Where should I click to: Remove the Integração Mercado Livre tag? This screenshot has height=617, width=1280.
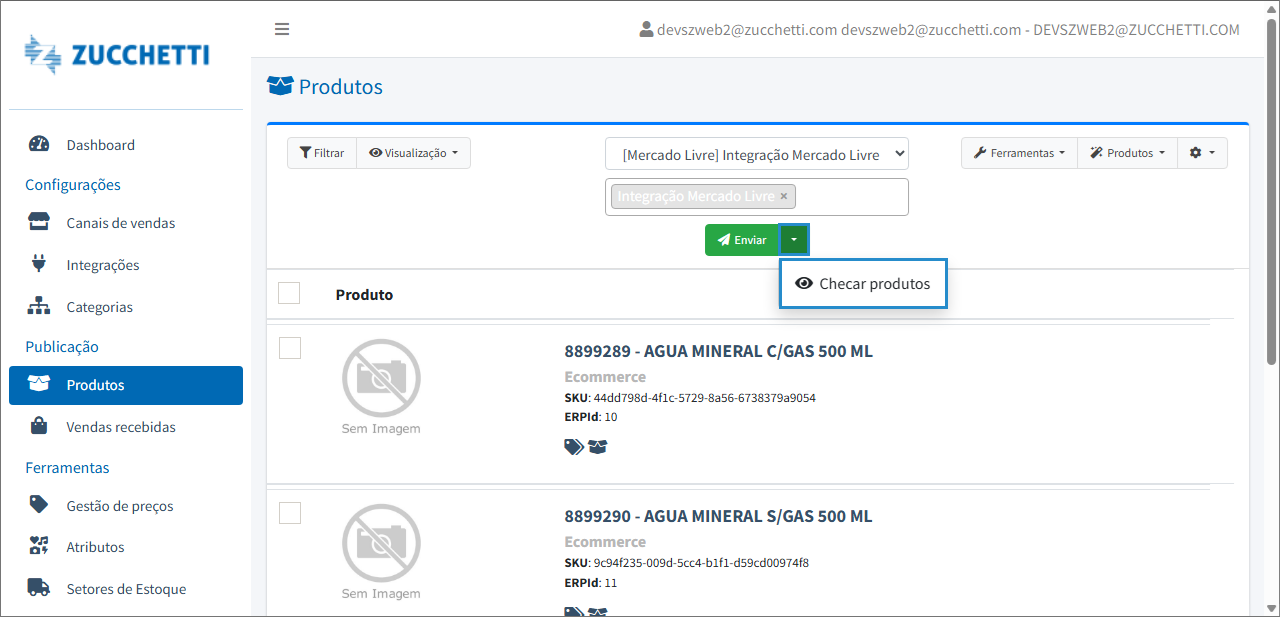click(x=784, y=196)
